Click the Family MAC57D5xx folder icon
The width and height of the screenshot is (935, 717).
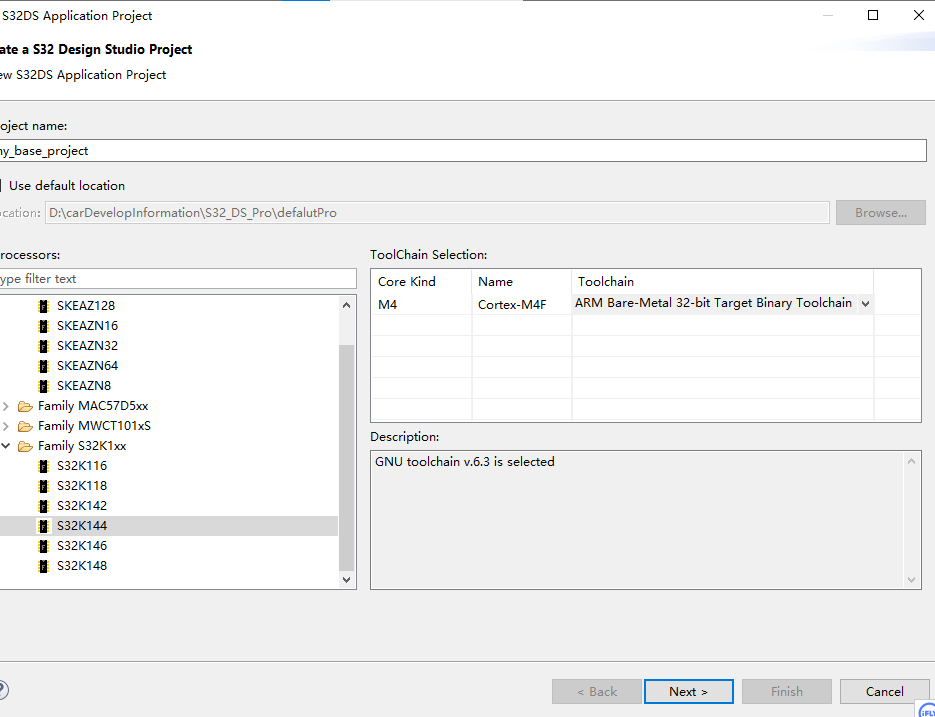point(25,406)
